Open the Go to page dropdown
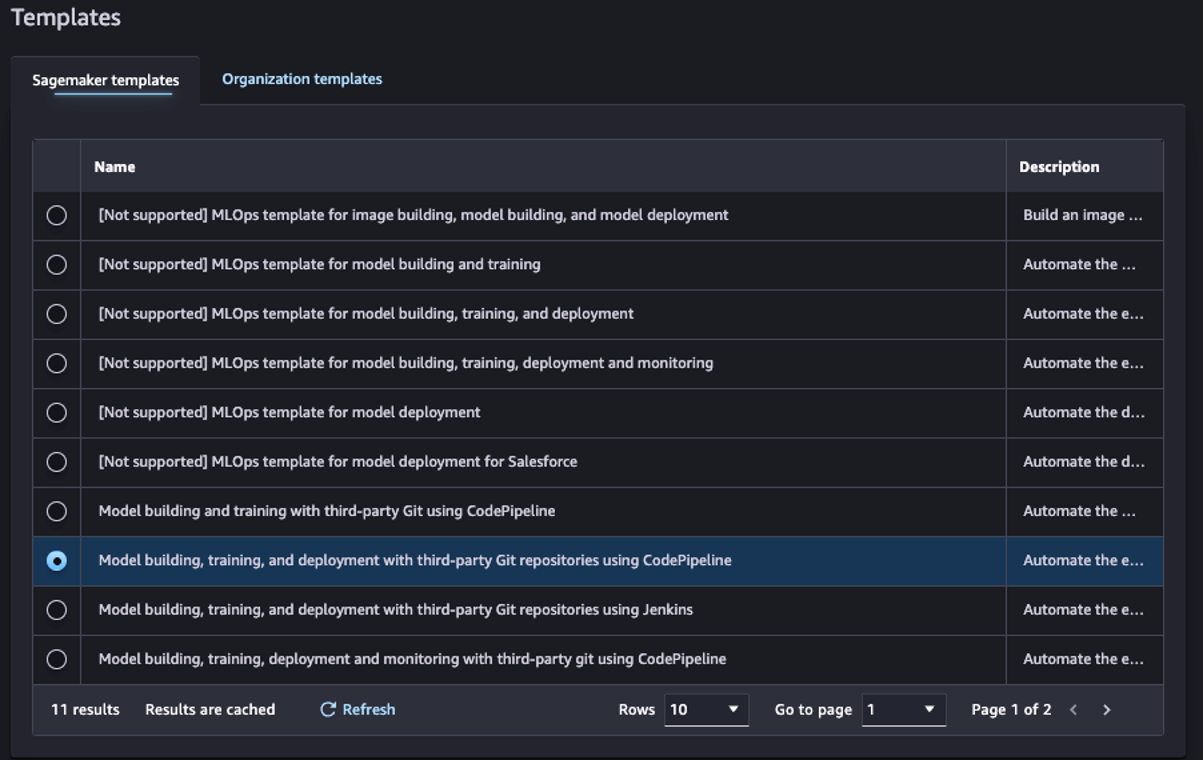 coord(903,709)
